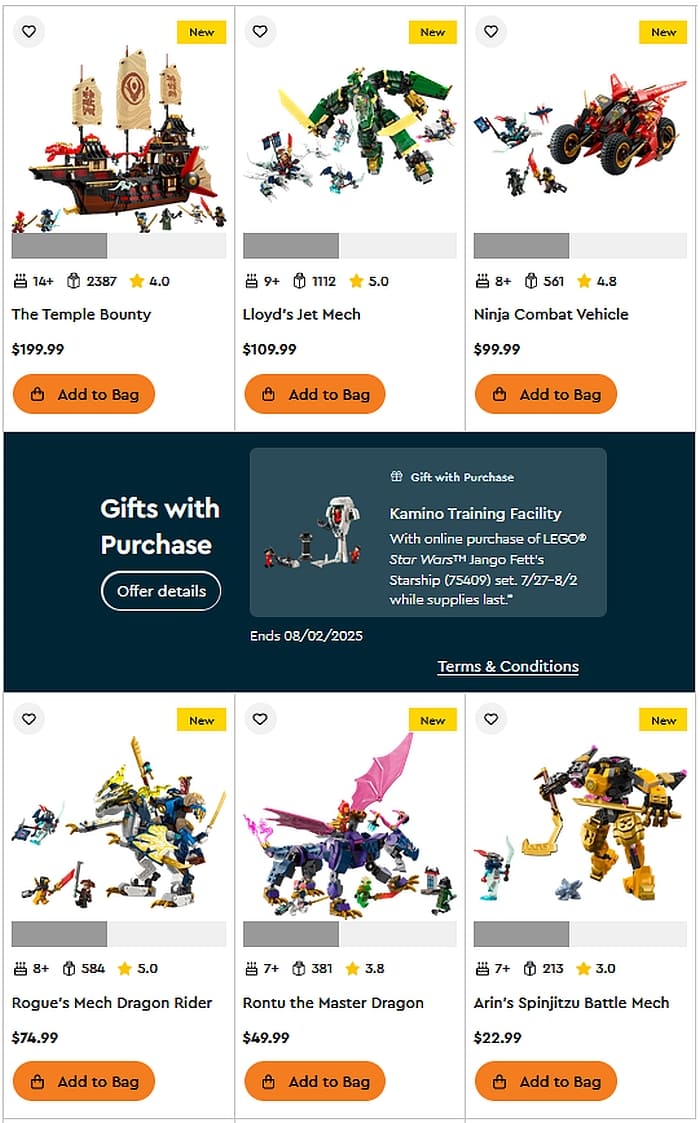
Task: Open the Rontu the Master Dragon title link
Action: 333,1003
